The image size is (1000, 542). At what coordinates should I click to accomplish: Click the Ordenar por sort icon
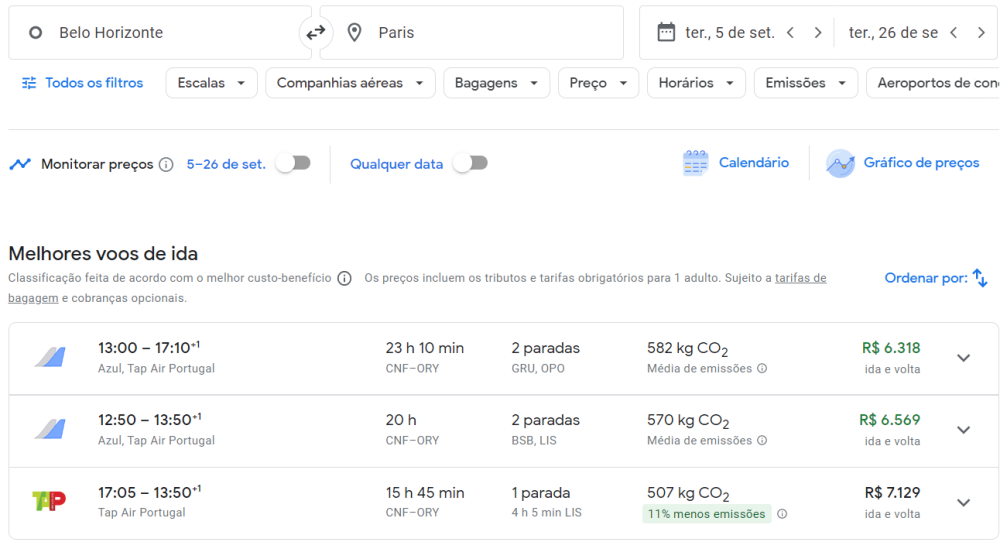(x=980, y=278)
